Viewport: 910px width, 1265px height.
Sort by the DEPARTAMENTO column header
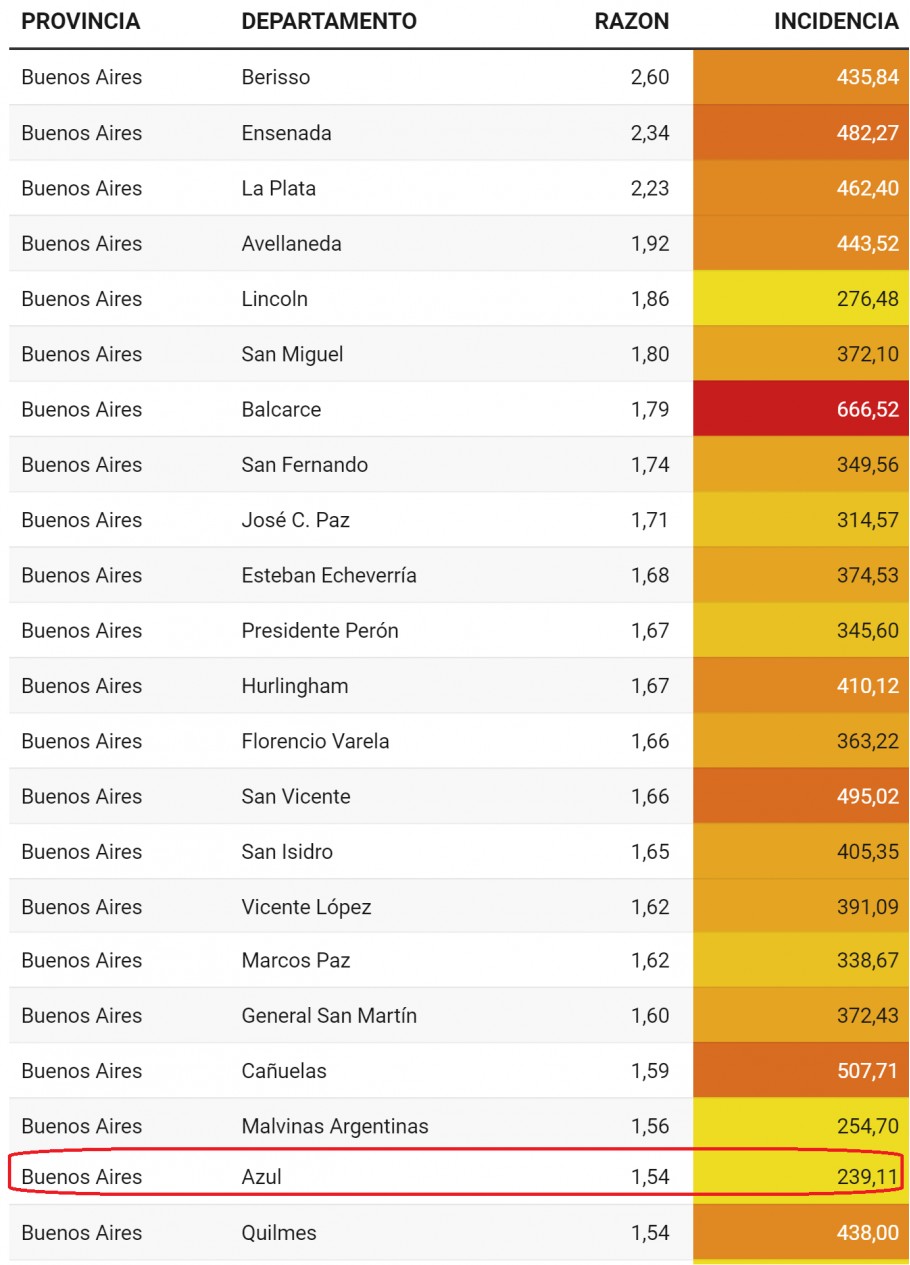[329, 21]
